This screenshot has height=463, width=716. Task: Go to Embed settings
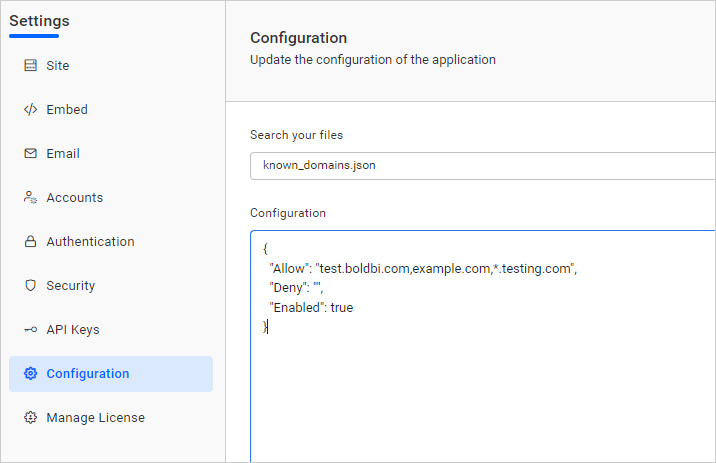click(x=67, y=110)
